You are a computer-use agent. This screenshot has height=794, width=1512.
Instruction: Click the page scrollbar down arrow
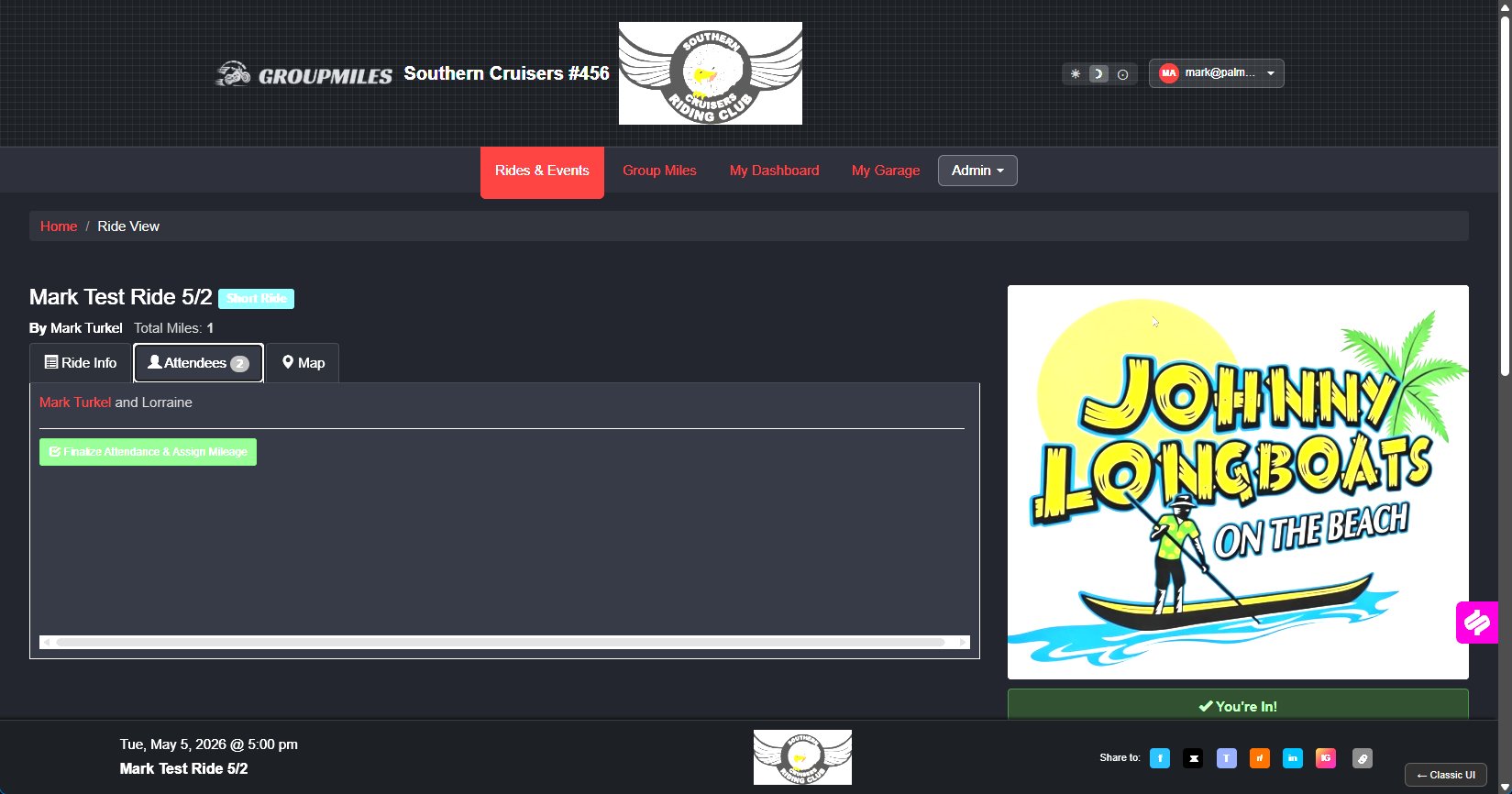pyautogui.click(x=1505, y=787)
